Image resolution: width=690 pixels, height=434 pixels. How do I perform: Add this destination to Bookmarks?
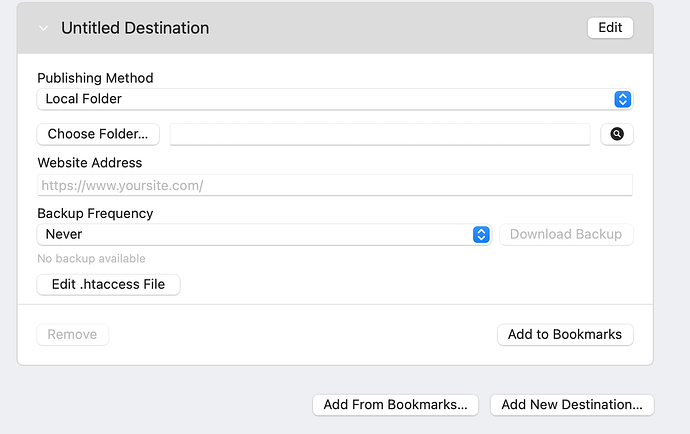coord(565,335)
